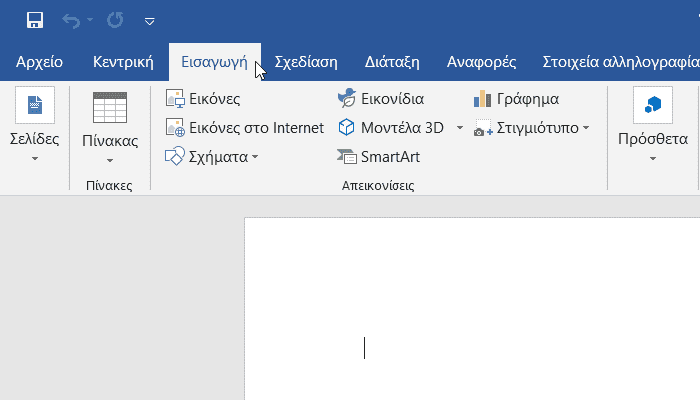
Task: Expand the Μοντέλα 3D dropdown arrow
Action: (x=460, y=128)
